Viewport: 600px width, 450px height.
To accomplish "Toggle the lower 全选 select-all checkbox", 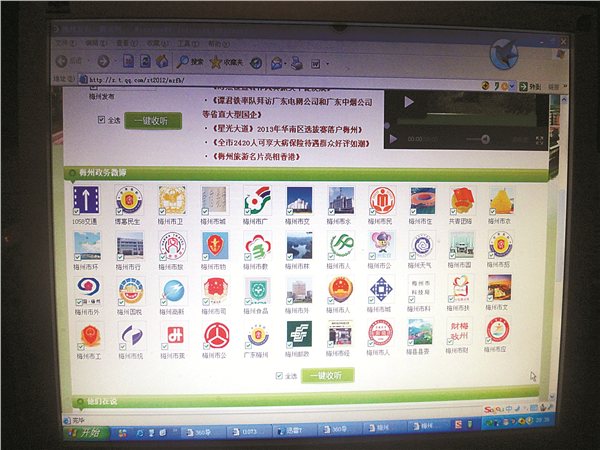I will (279, 376).
